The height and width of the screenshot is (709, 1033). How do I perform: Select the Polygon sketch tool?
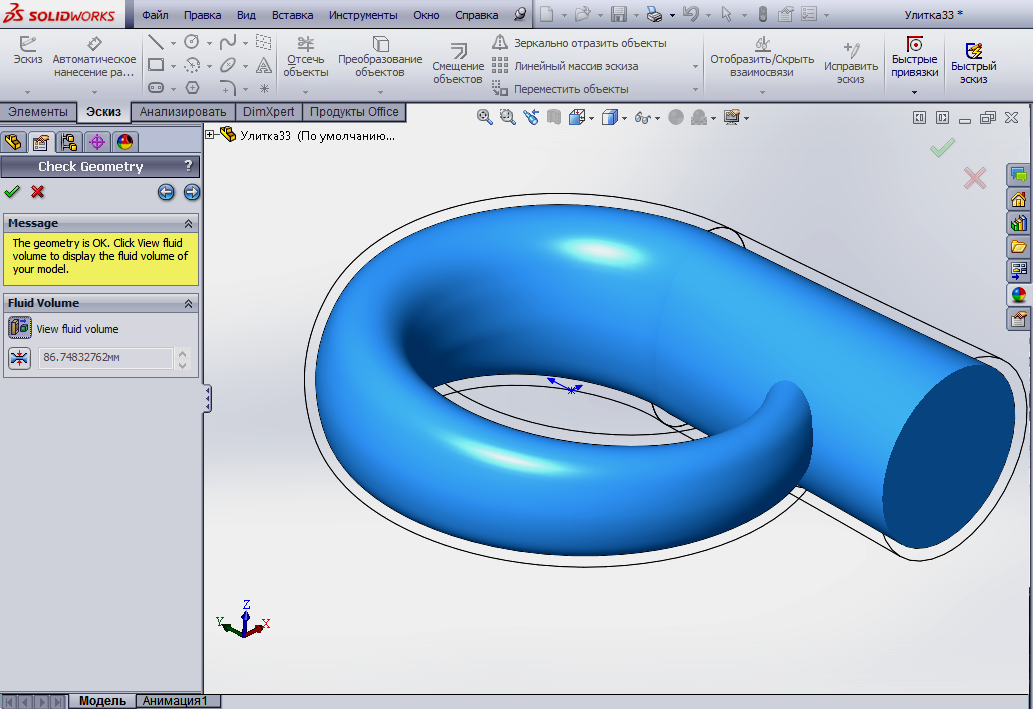tap(192, 87)
